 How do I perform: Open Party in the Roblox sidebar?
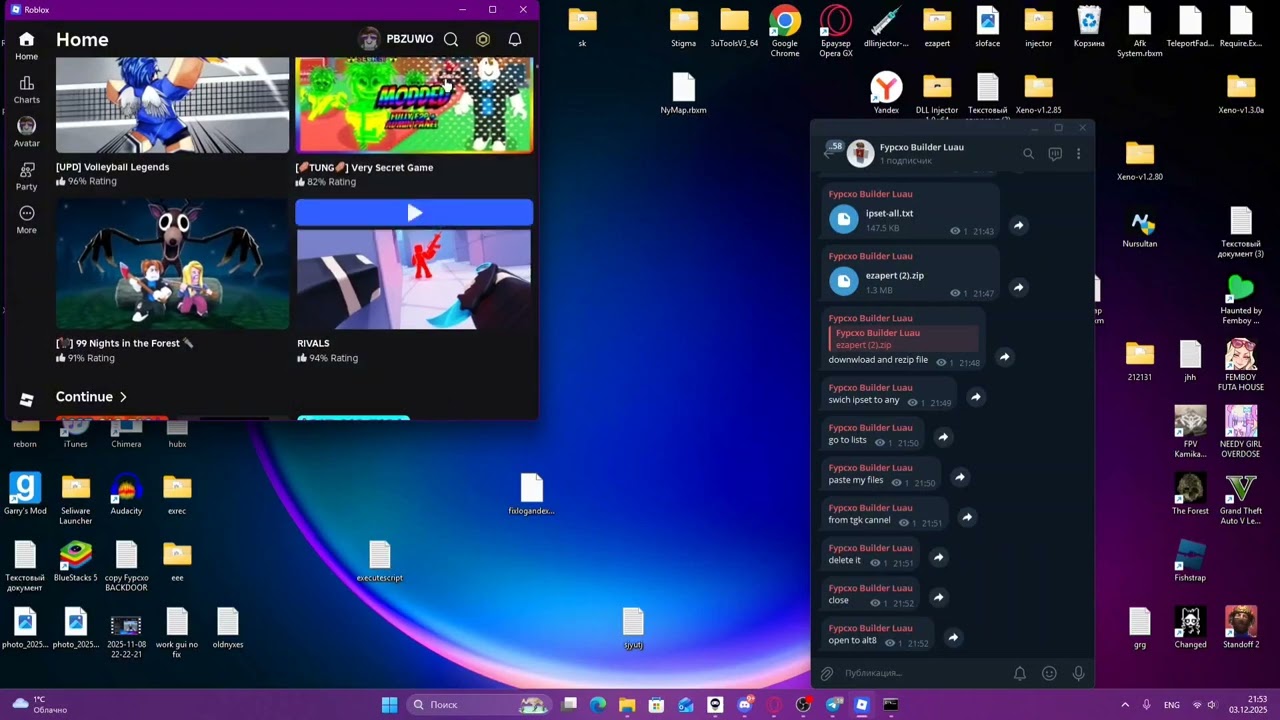click(26, 176)
